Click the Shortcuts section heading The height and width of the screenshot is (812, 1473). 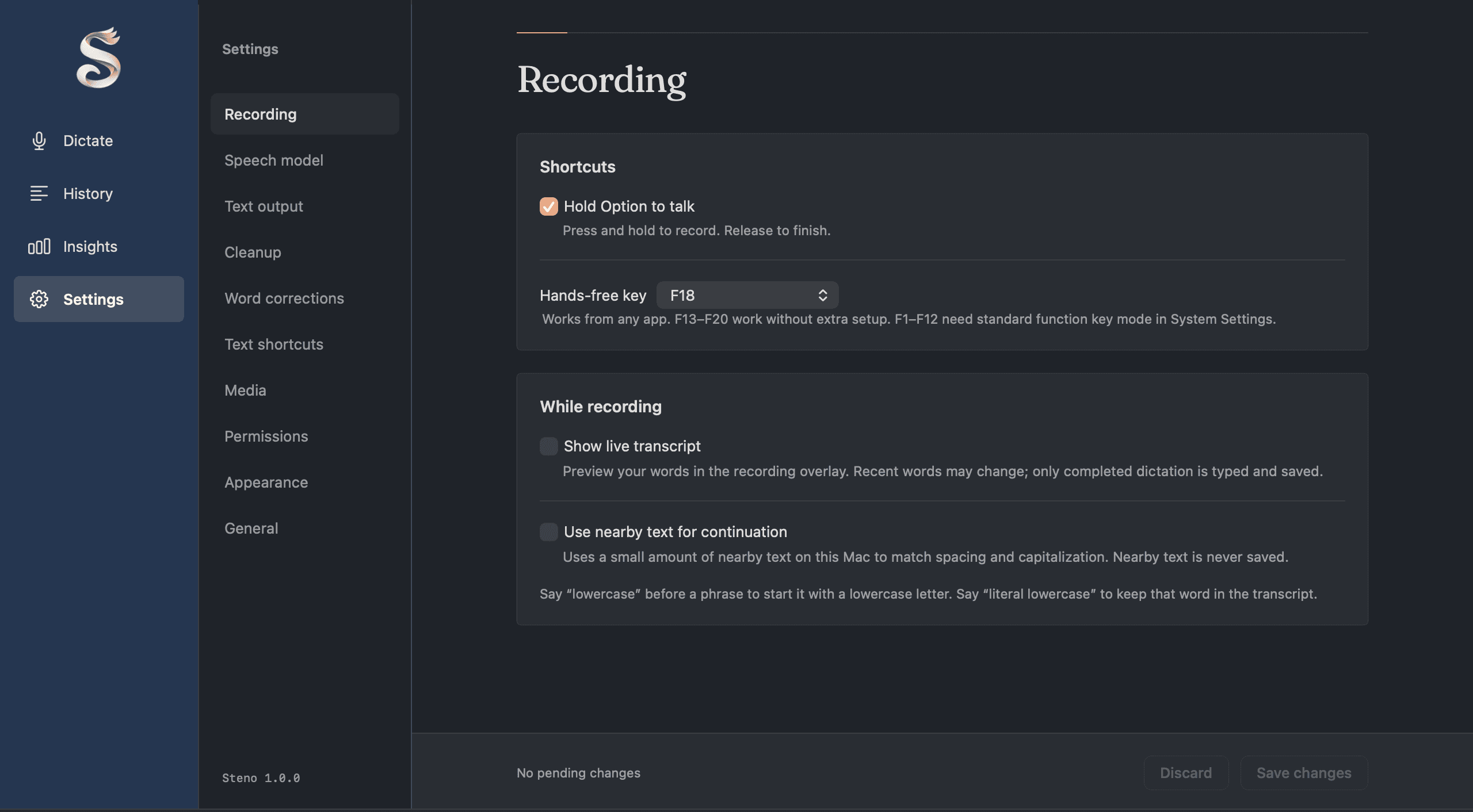click(x=578, y=167)
